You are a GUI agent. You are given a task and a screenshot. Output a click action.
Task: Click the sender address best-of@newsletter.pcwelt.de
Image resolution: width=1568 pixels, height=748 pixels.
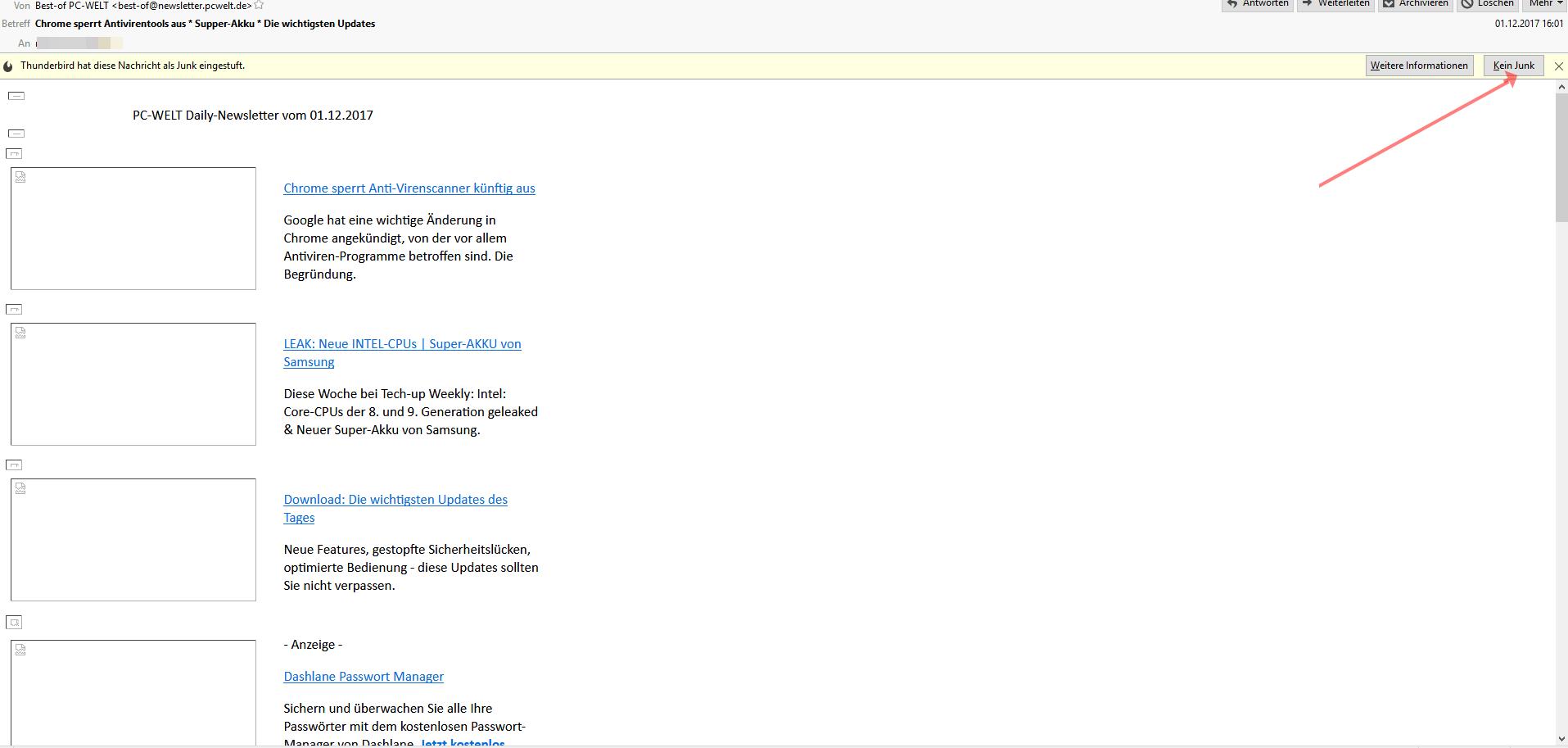tap(183, 6)
